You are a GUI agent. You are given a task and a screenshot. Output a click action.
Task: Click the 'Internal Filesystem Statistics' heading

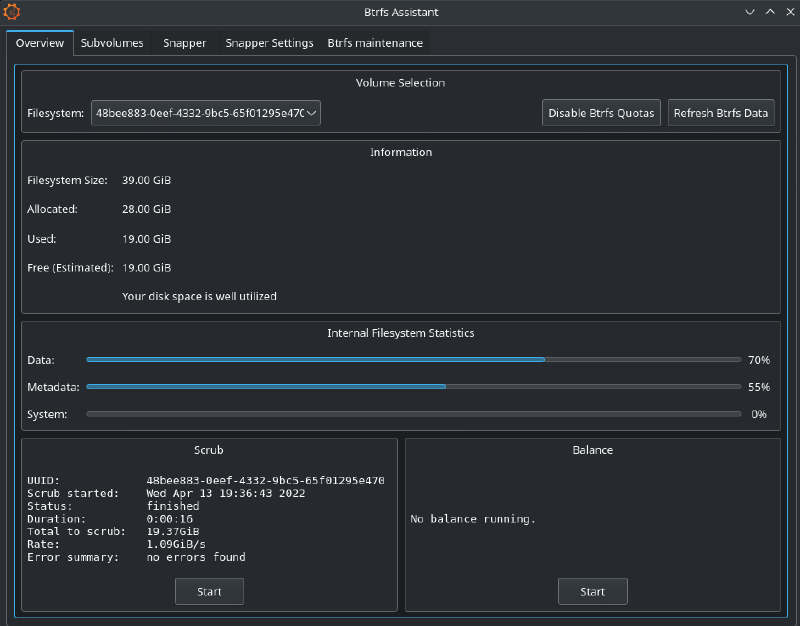(401, 333)
